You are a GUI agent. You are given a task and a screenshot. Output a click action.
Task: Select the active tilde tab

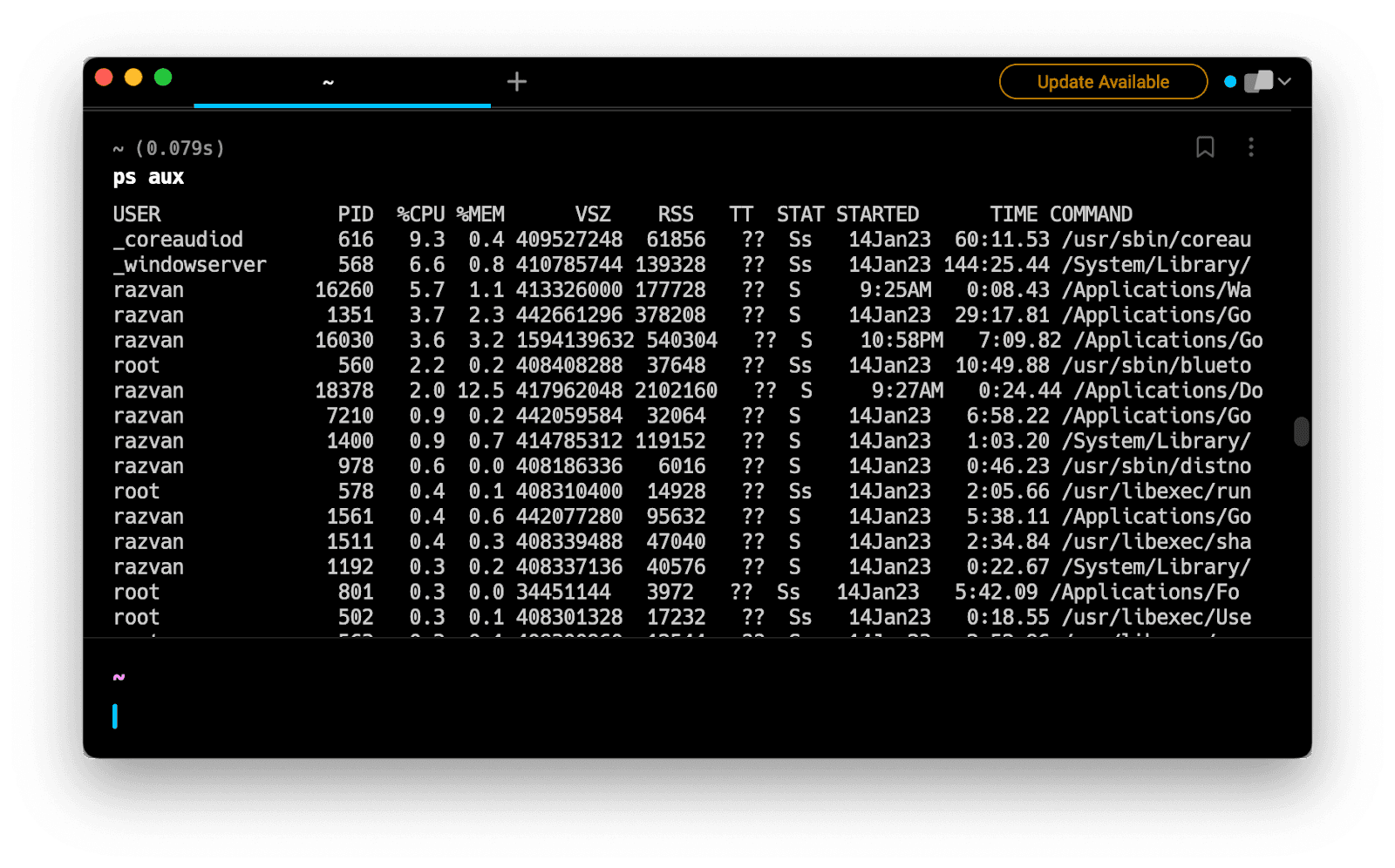click(x=329, y=82)
